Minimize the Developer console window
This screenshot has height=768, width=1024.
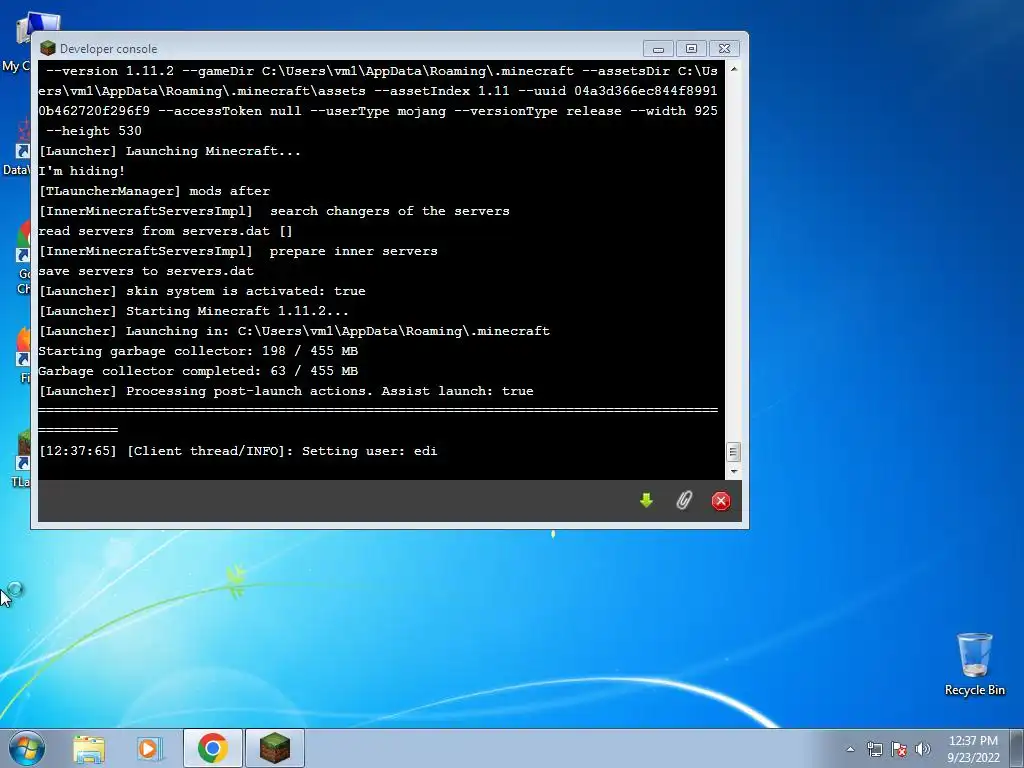[658, 49]
